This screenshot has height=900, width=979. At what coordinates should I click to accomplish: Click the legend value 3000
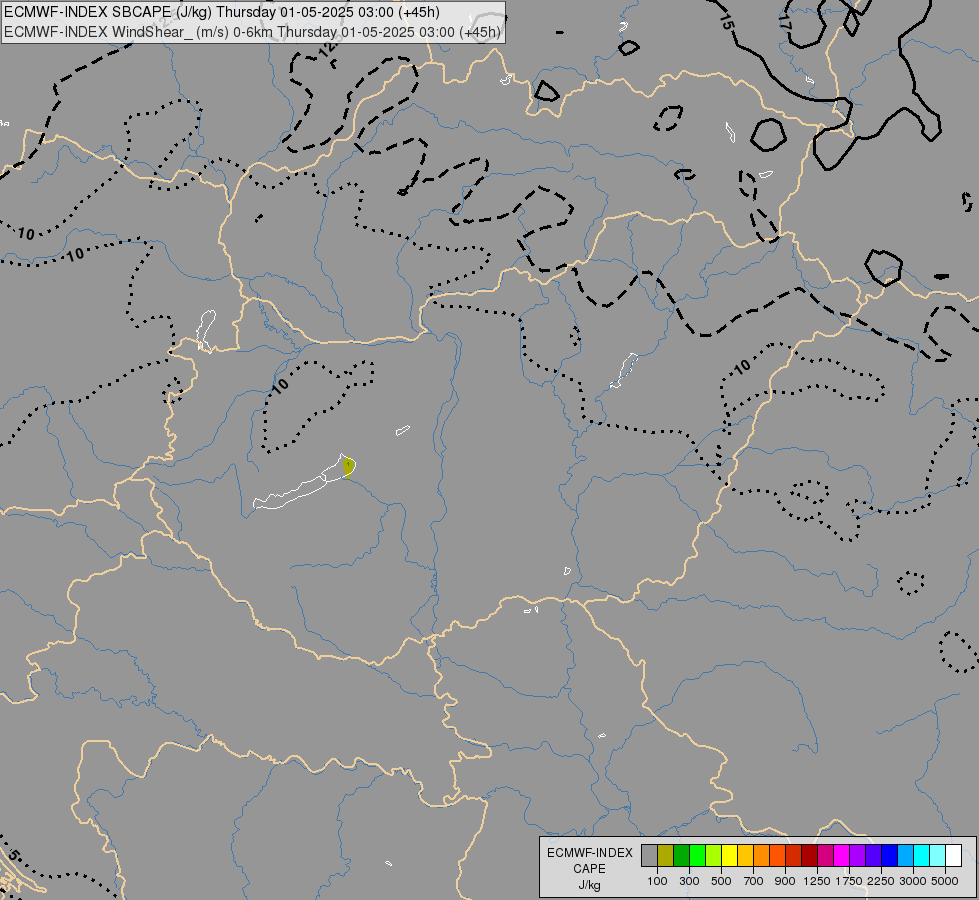(x=913, y=881)
